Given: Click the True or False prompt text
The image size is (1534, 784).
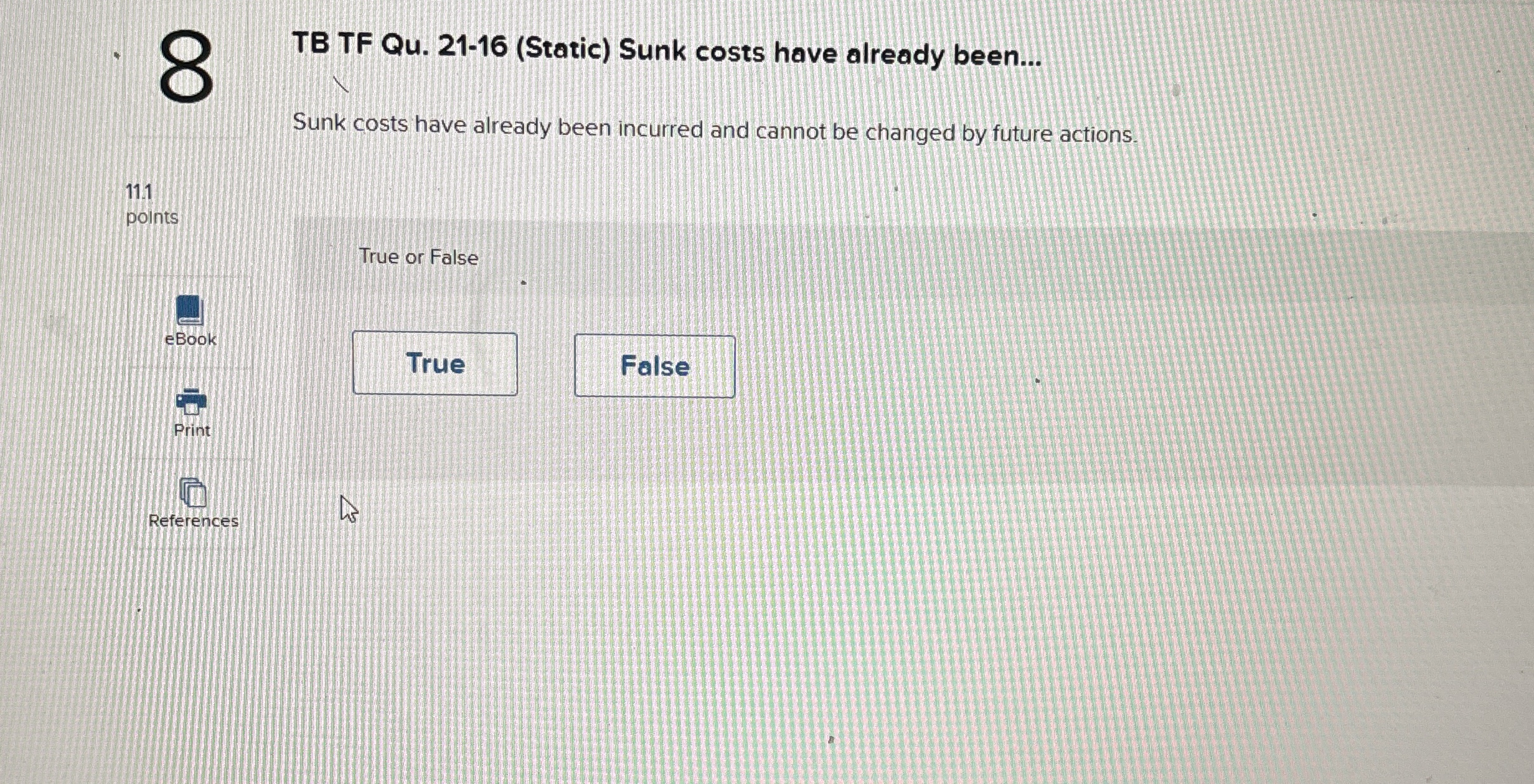Looking at the screenshot, I should (x=418, y=256).
